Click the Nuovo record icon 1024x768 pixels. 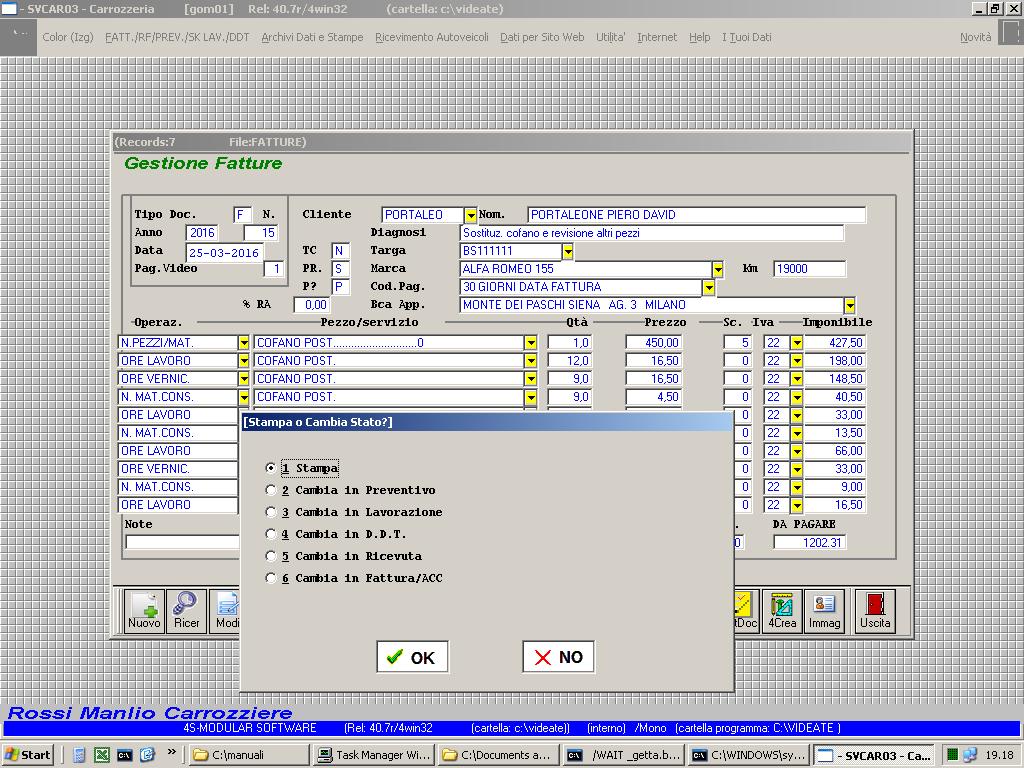(144, 611)
